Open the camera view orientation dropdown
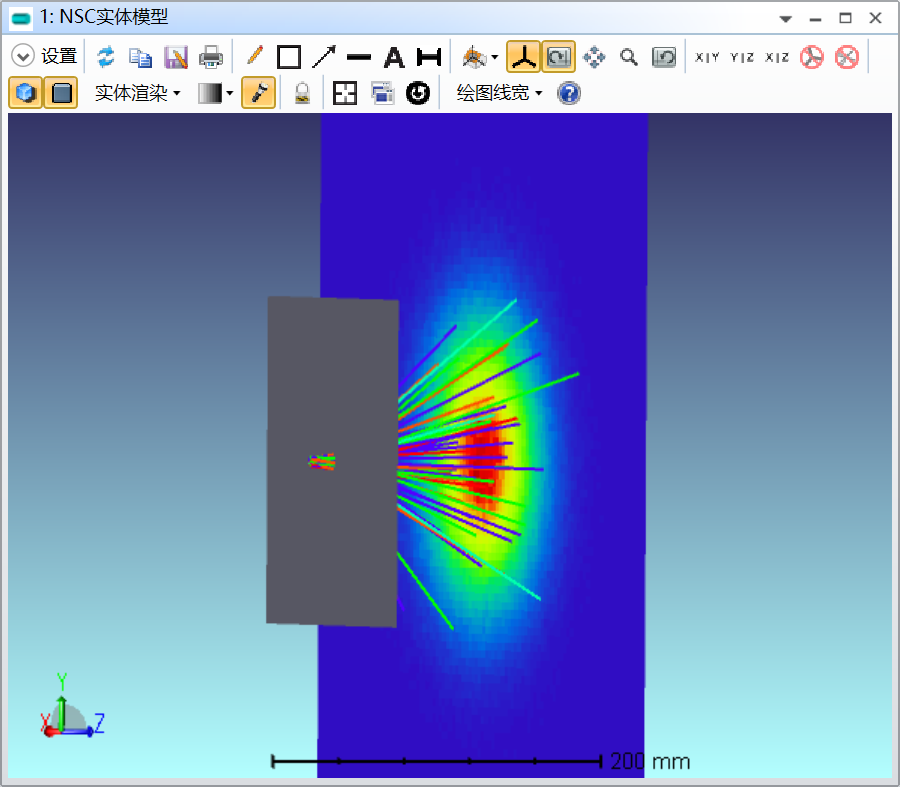 pyautogui.click(x=480, y=57)
